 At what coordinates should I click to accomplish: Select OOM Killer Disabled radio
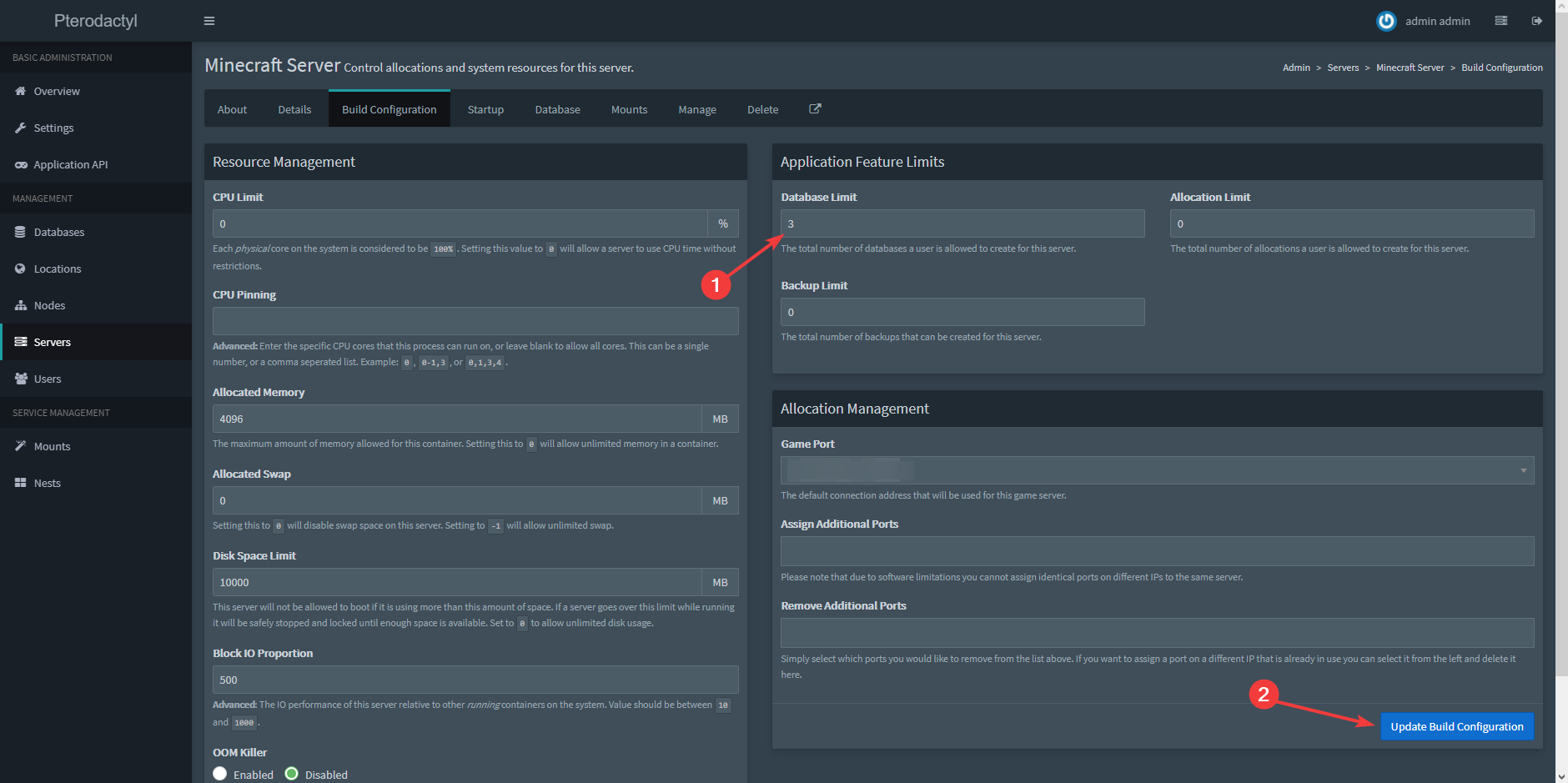pos(292,774)
